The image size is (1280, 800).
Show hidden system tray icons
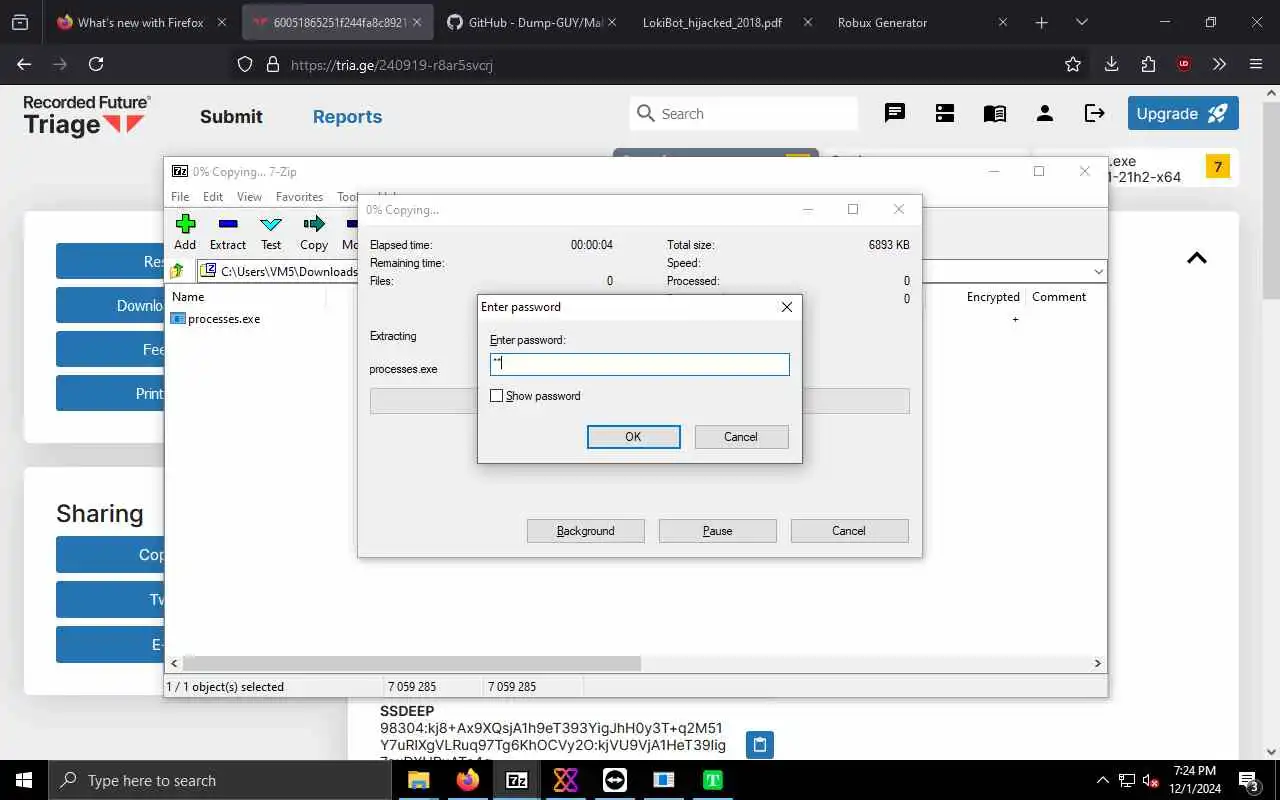pyautogui.click(x=1103, y=780)
